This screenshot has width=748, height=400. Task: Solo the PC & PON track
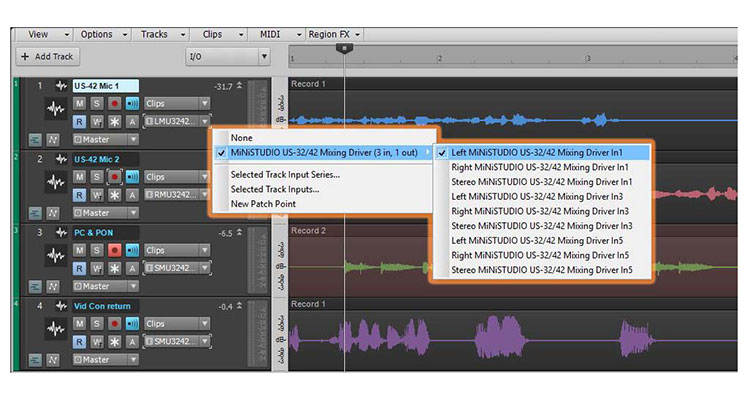pyautogui.click(x=97, y=250)
